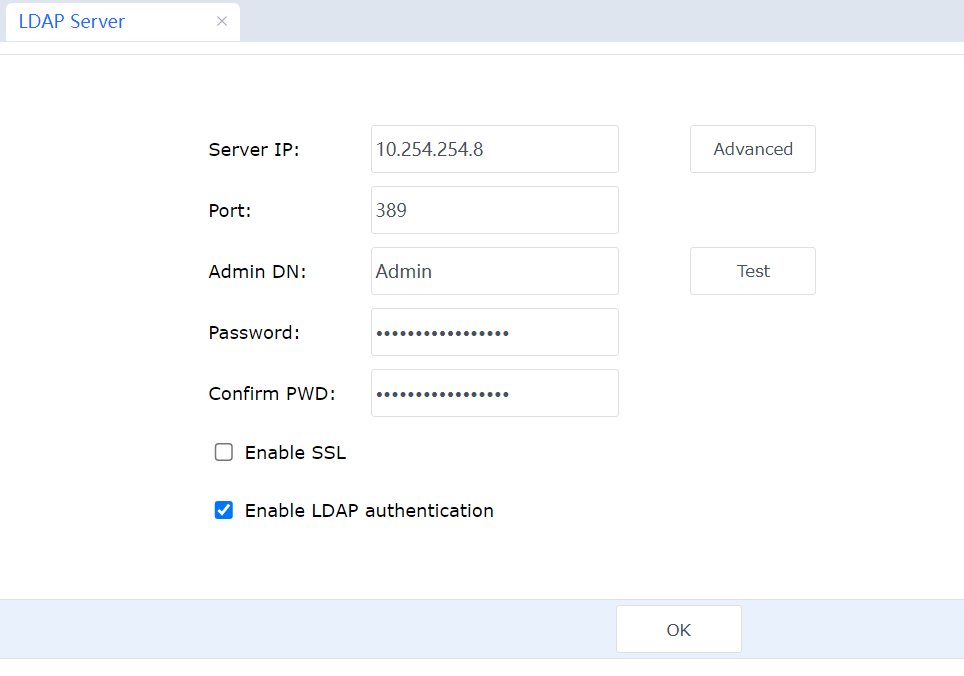Click the Confirm PWD field

[494, 393]
